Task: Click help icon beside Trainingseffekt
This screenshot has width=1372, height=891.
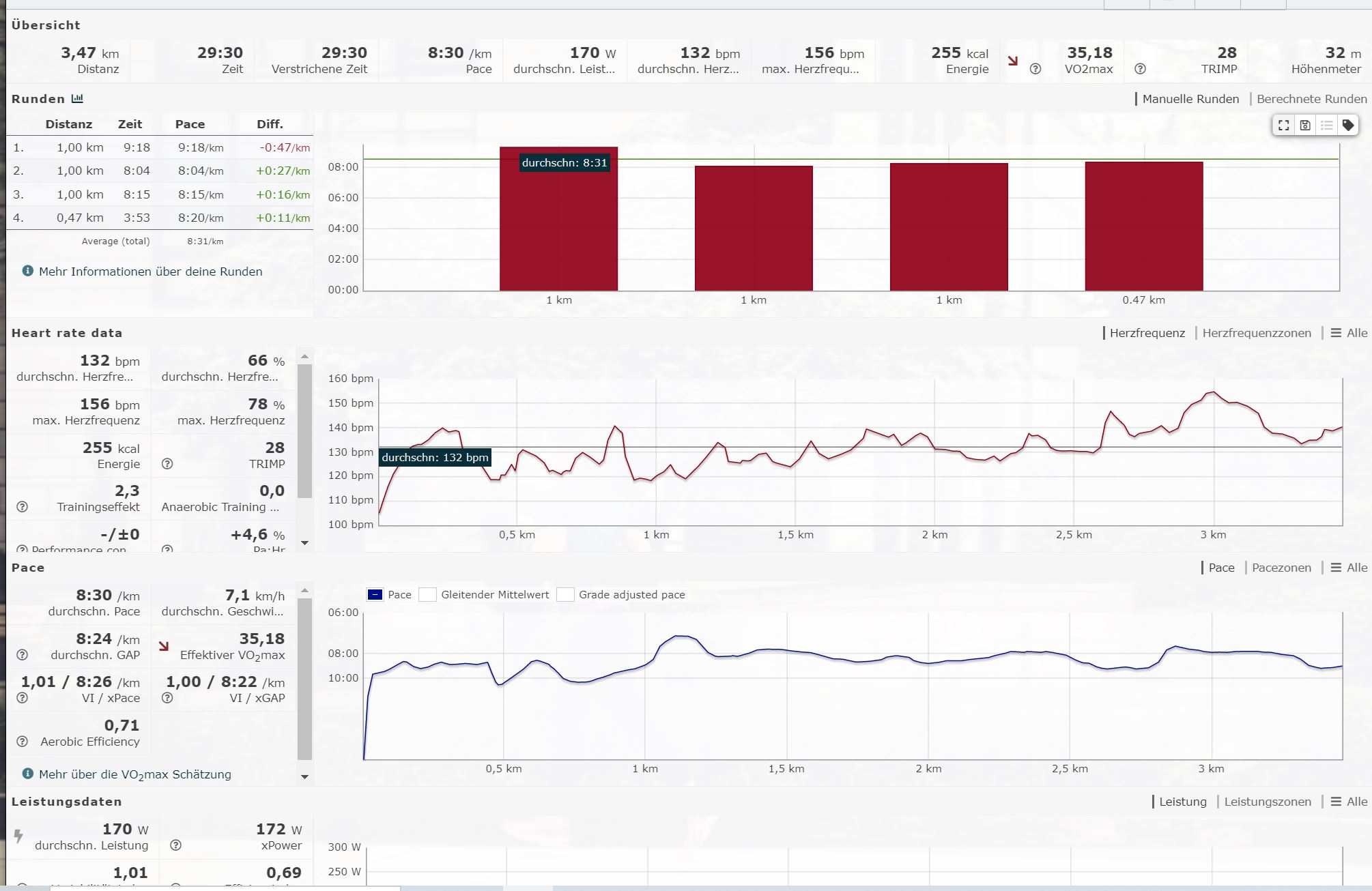Action: click(23, 507)
